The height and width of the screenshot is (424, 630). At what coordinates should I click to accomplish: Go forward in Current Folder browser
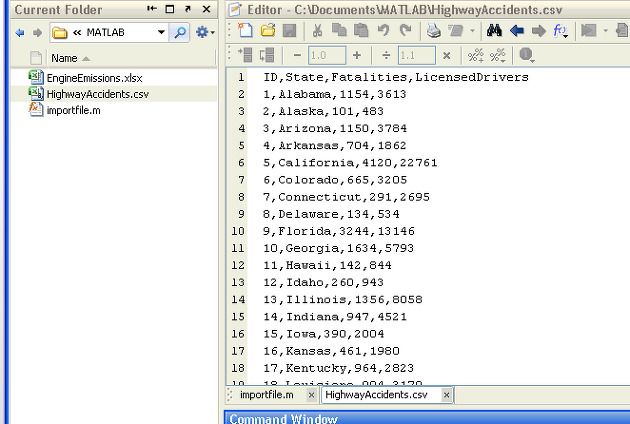click(x=37, y=33)
